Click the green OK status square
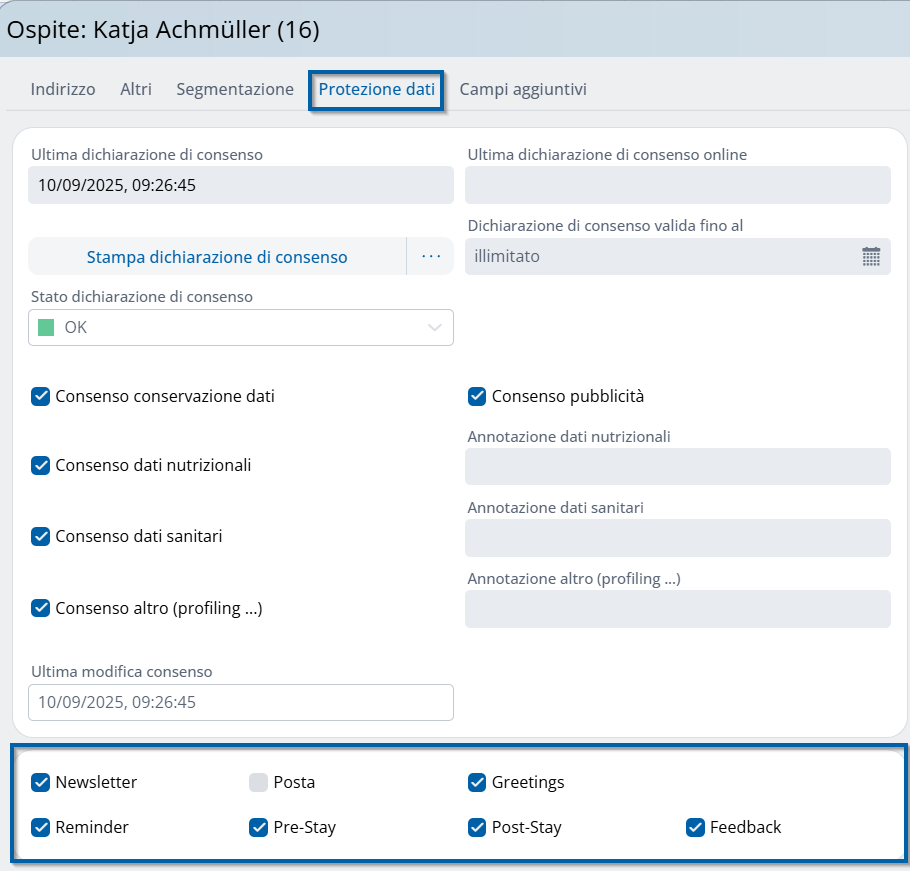Screen dimensions: 910x871 [x=45, y=328]
